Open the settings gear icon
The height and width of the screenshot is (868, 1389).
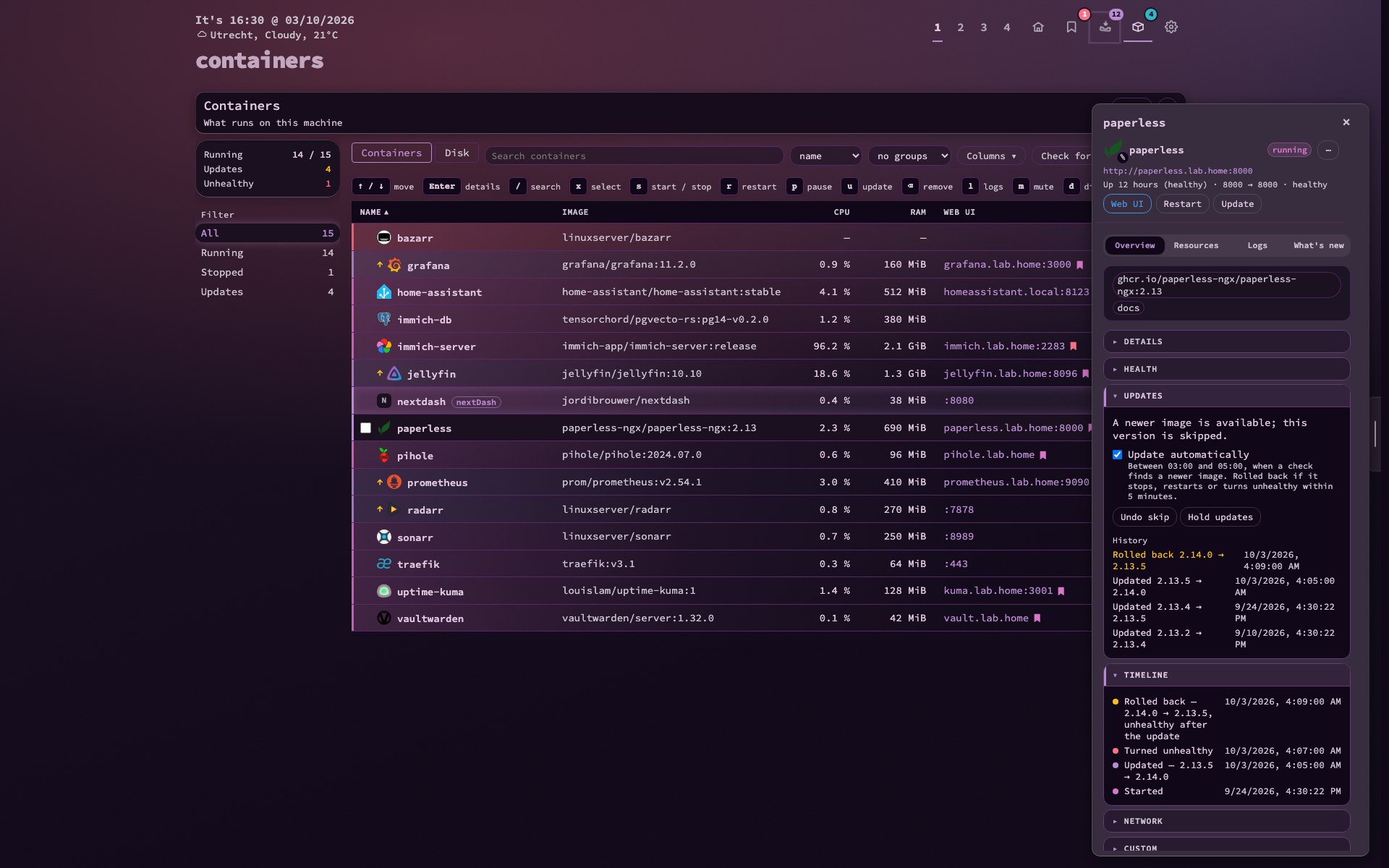1171,27
